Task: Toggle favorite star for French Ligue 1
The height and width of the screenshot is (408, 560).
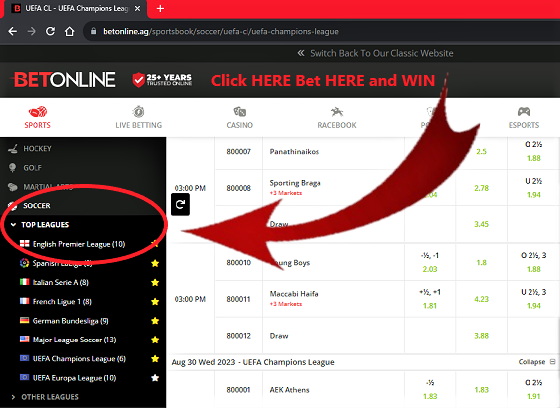Action: click(x=155, y=302)
